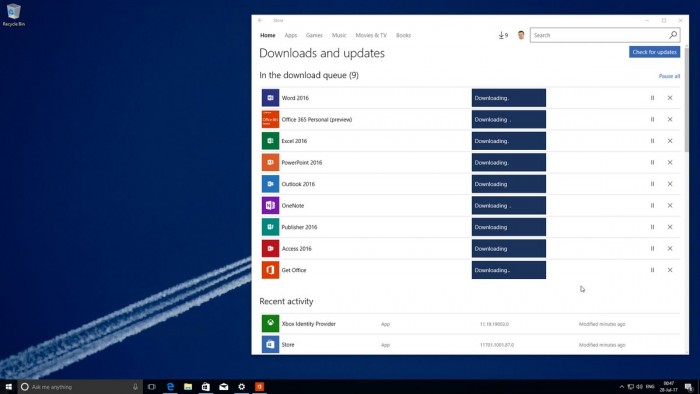Open the Store taskbar icon

[205, 387]
